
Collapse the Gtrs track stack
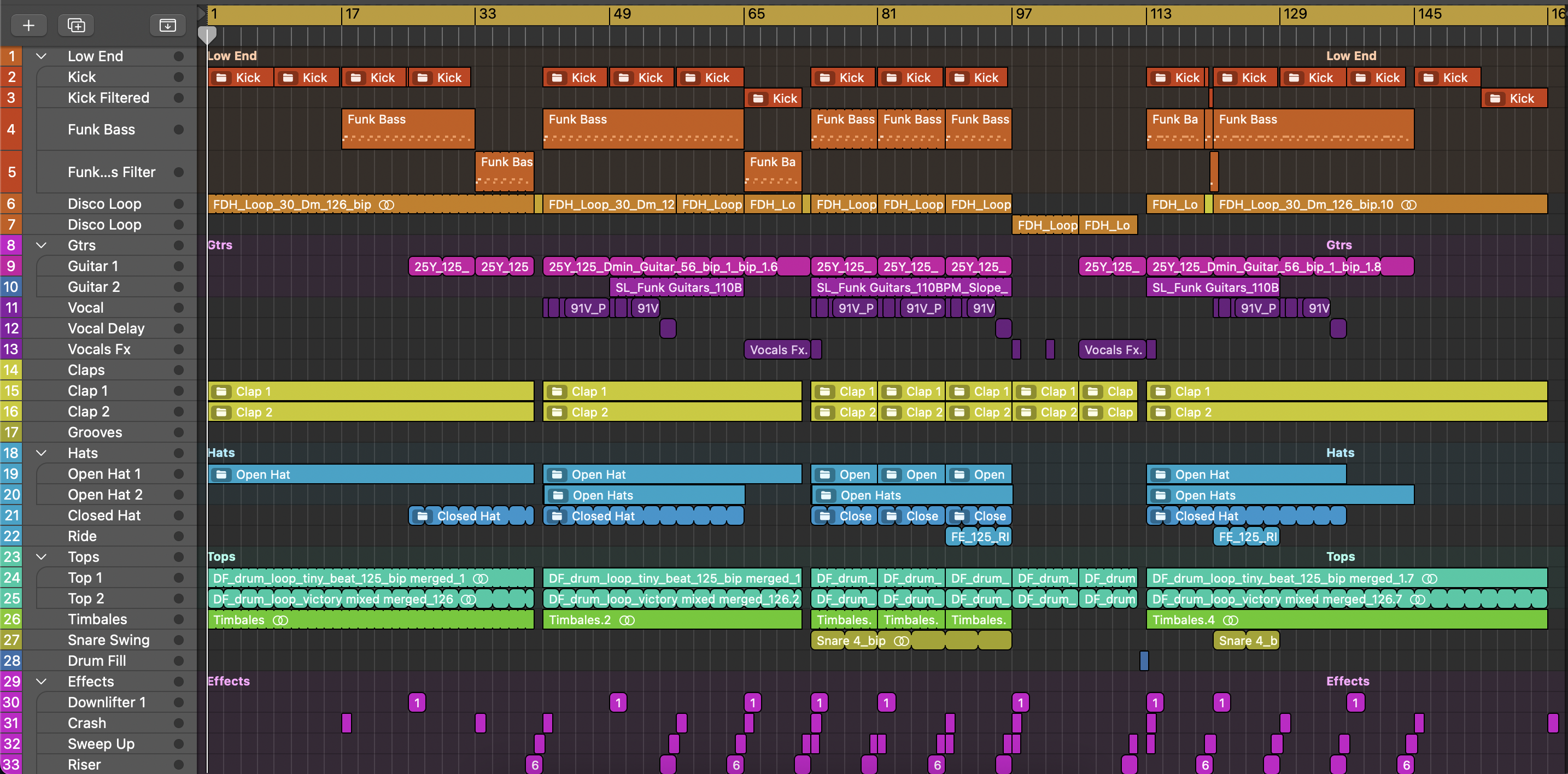click(x=42, y=245)
